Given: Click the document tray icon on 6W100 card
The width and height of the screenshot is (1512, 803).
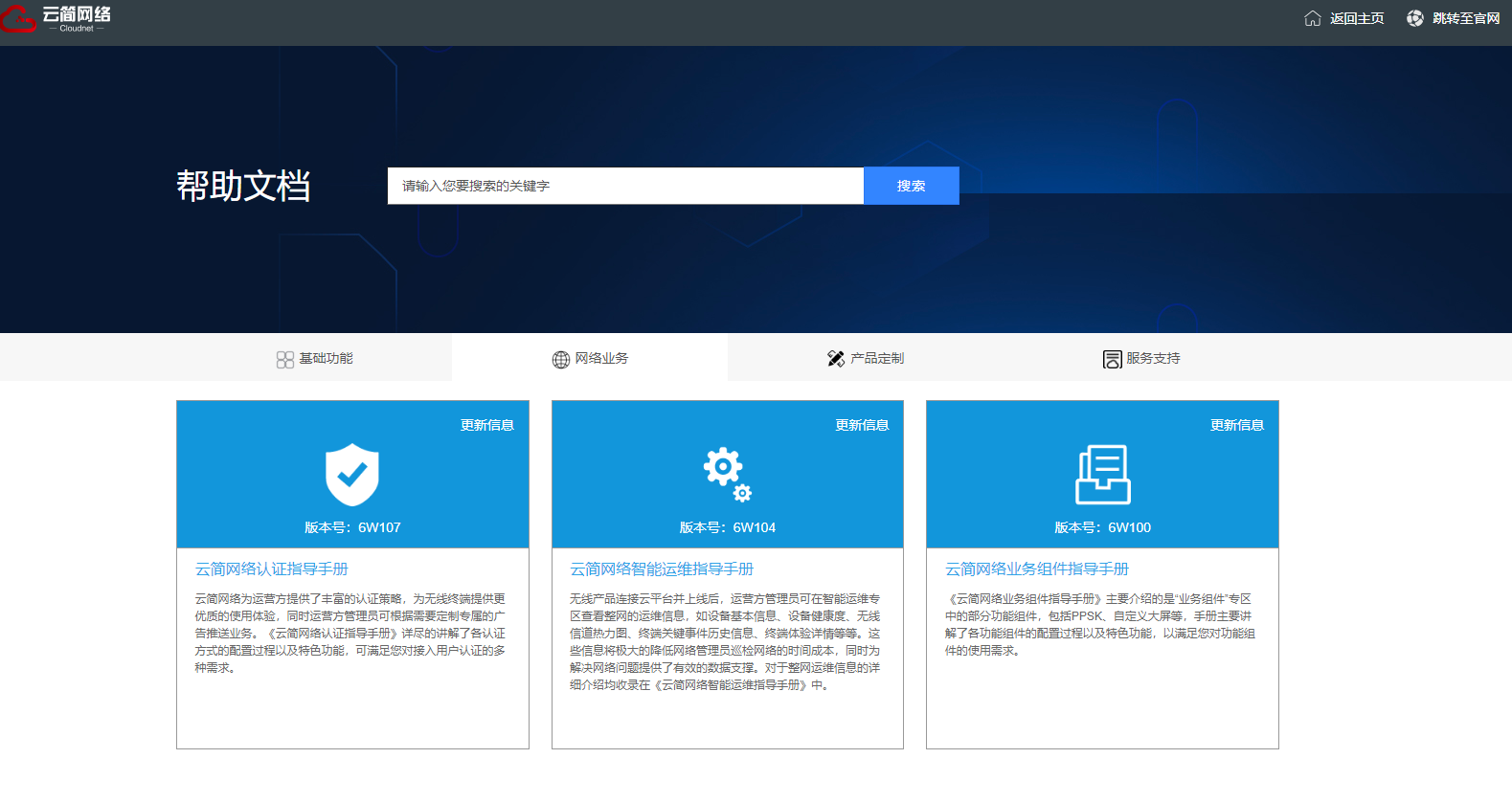Looking at the screenshot, I should [1103, 475].
